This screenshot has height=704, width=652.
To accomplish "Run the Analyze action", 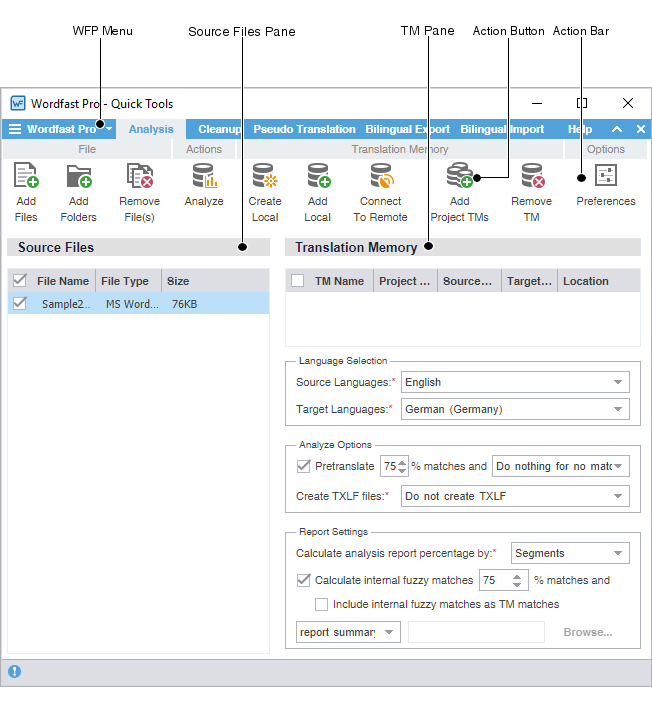I will click(204, 175).
